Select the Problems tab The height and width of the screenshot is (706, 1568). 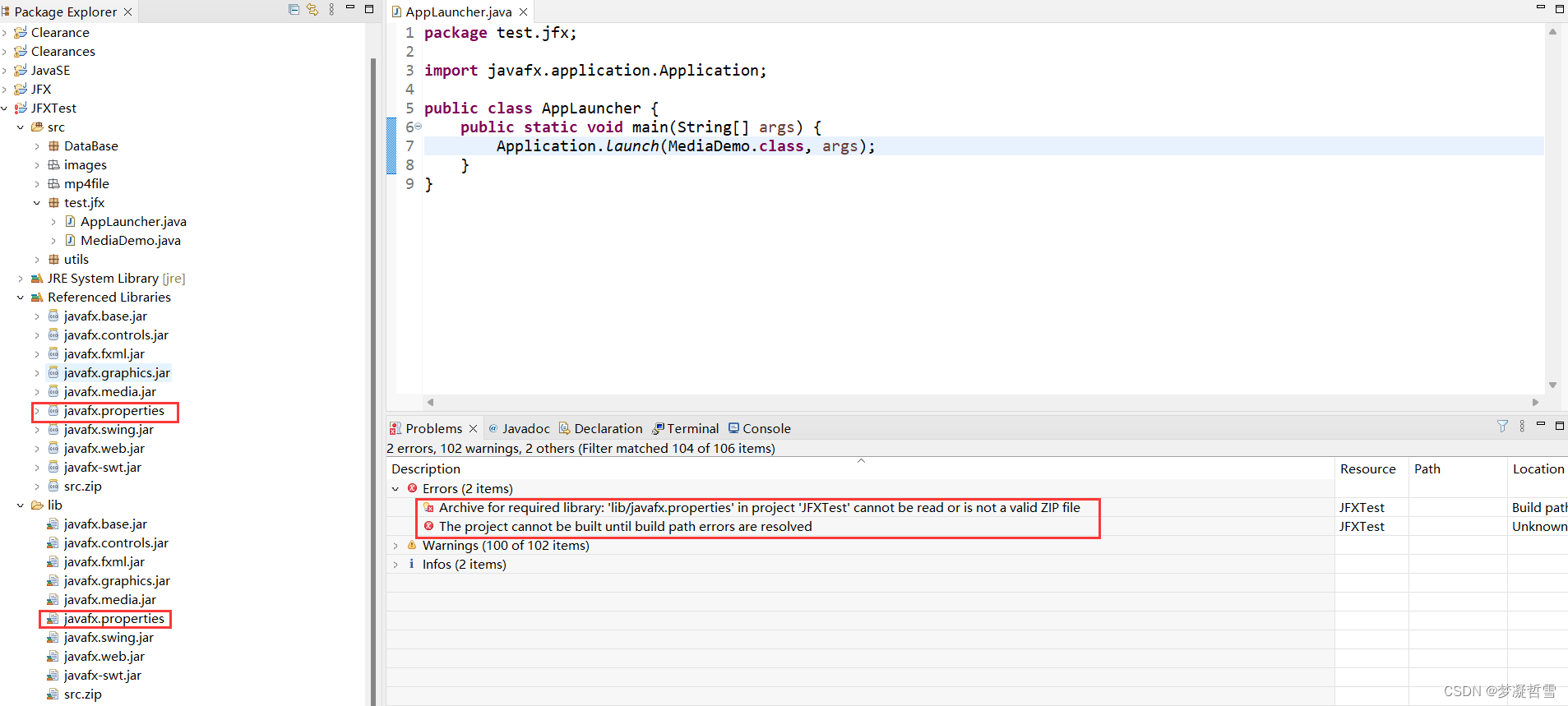tap(433, 428)
